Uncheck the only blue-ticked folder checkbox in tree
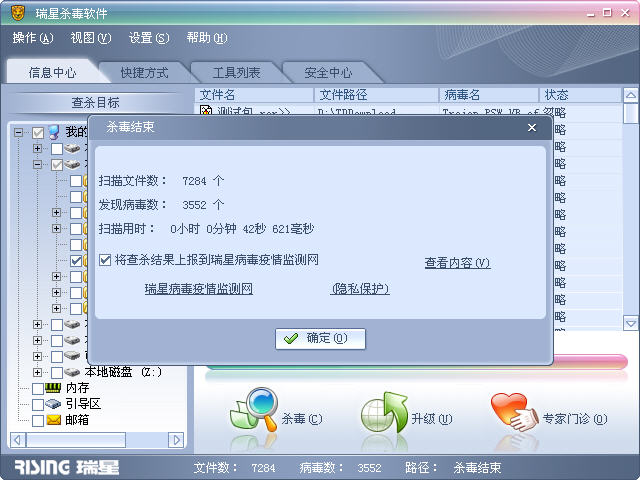640x480 pixels. pyautogui.click(x=76, y=260)
